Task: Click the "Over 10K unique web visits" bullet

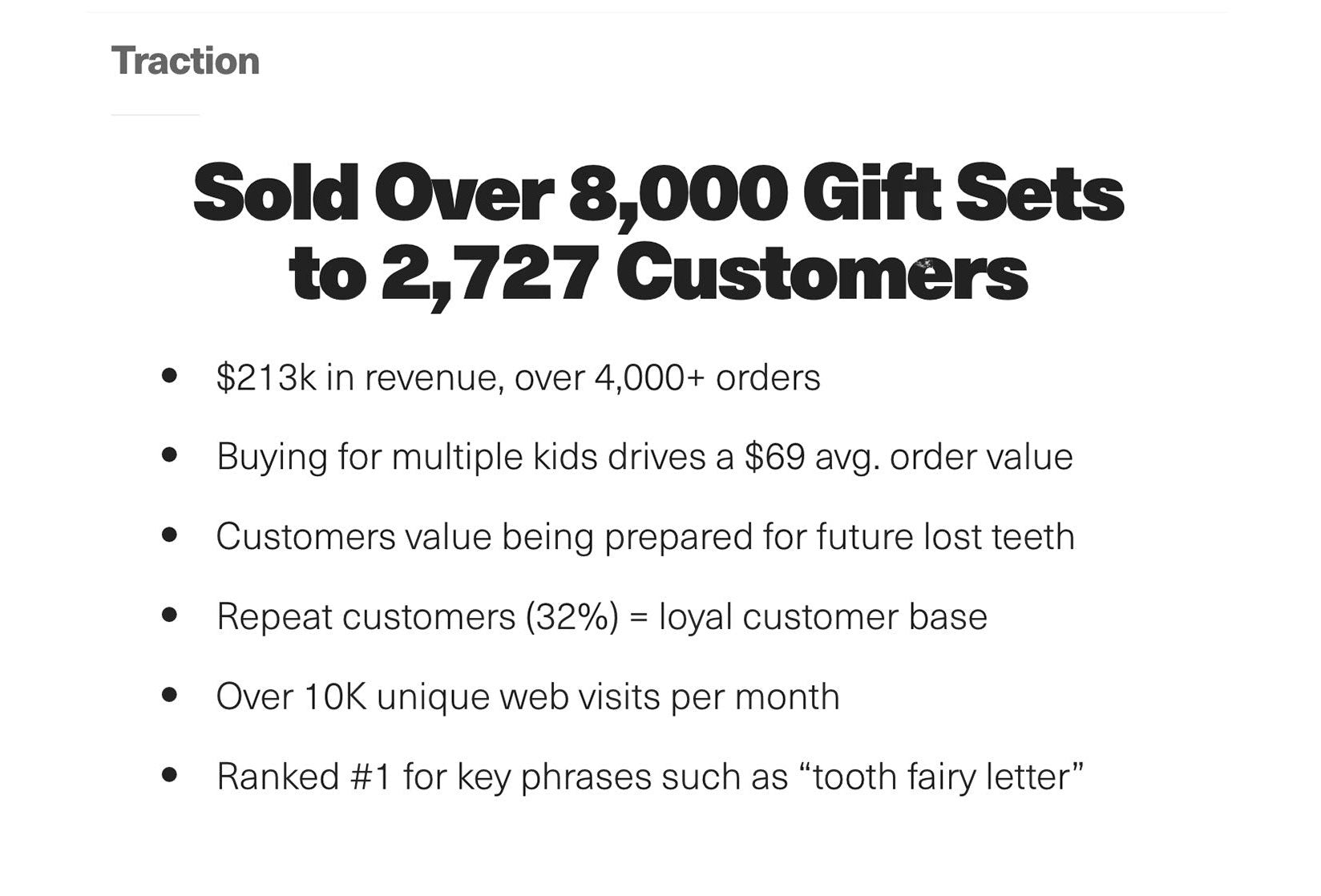Action: pyautogui.click(x=527, y=697)
